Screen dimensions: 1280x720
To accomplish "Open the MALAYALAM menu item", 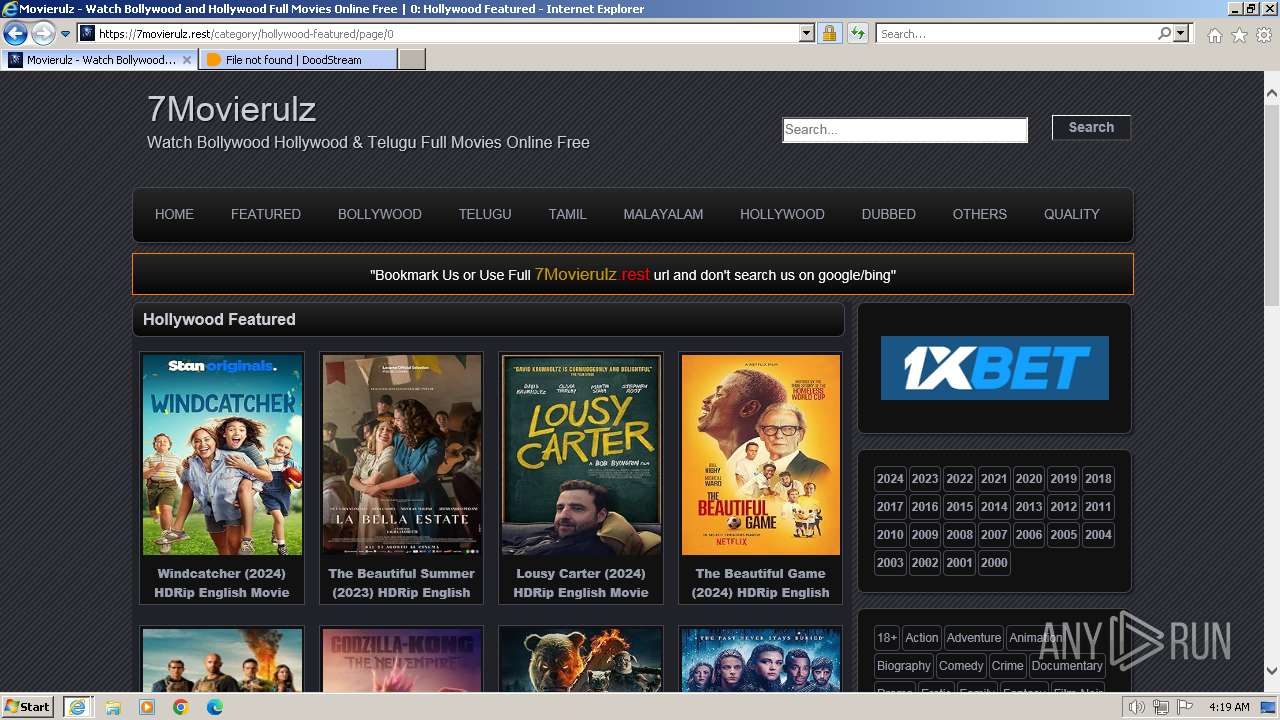I will (663, 214).
